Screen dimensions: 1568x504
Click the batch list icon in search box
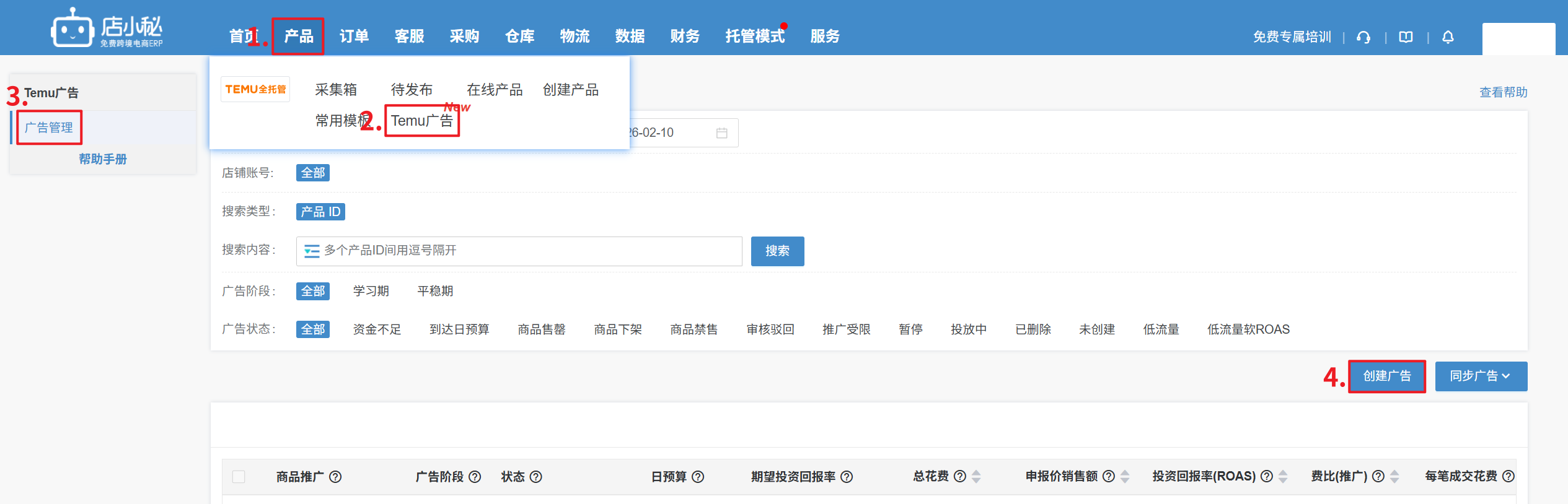pos(312,251)
